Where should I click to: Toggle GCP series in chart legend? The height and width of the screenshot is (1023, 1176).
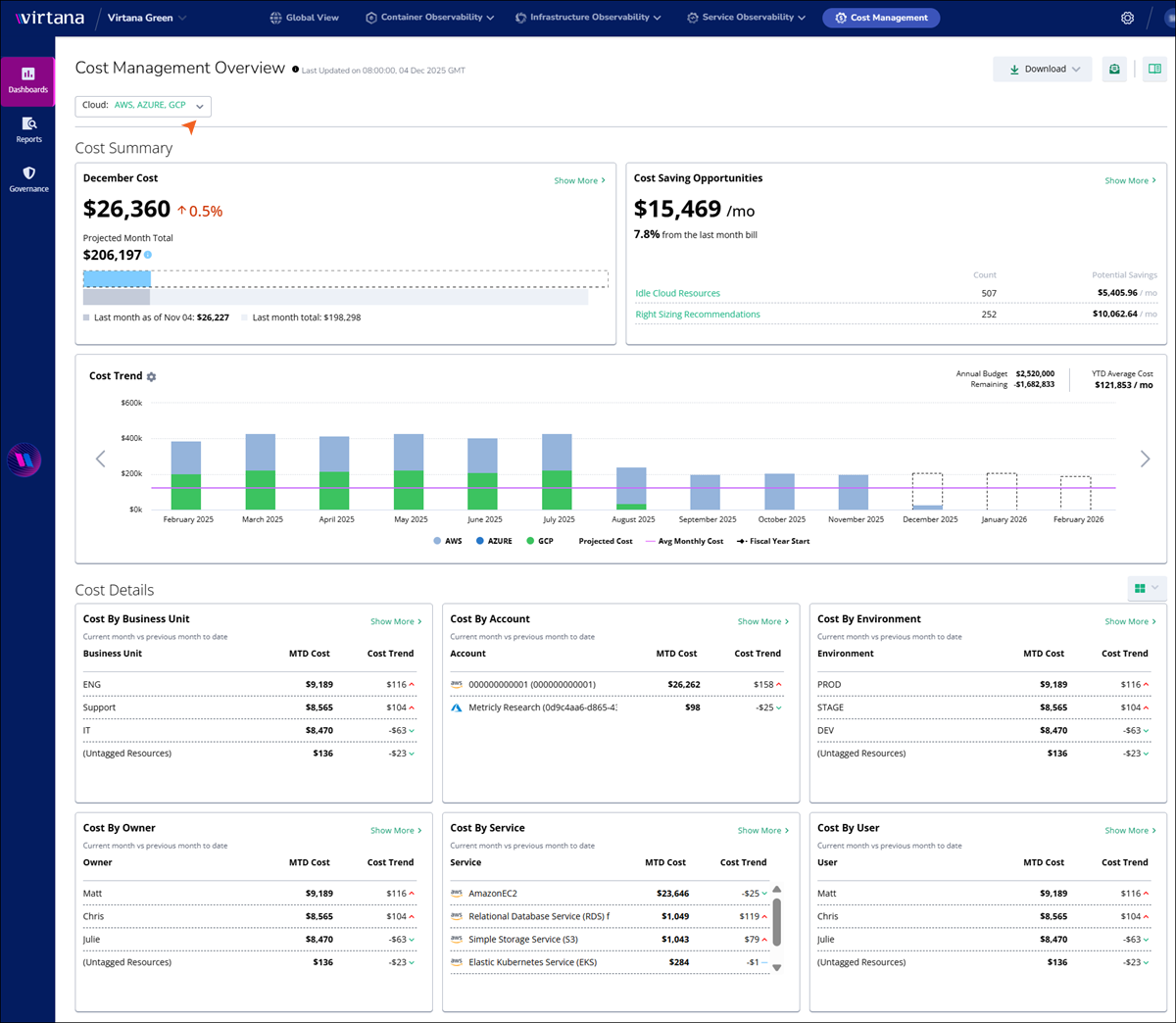click(x=539, y=541)
